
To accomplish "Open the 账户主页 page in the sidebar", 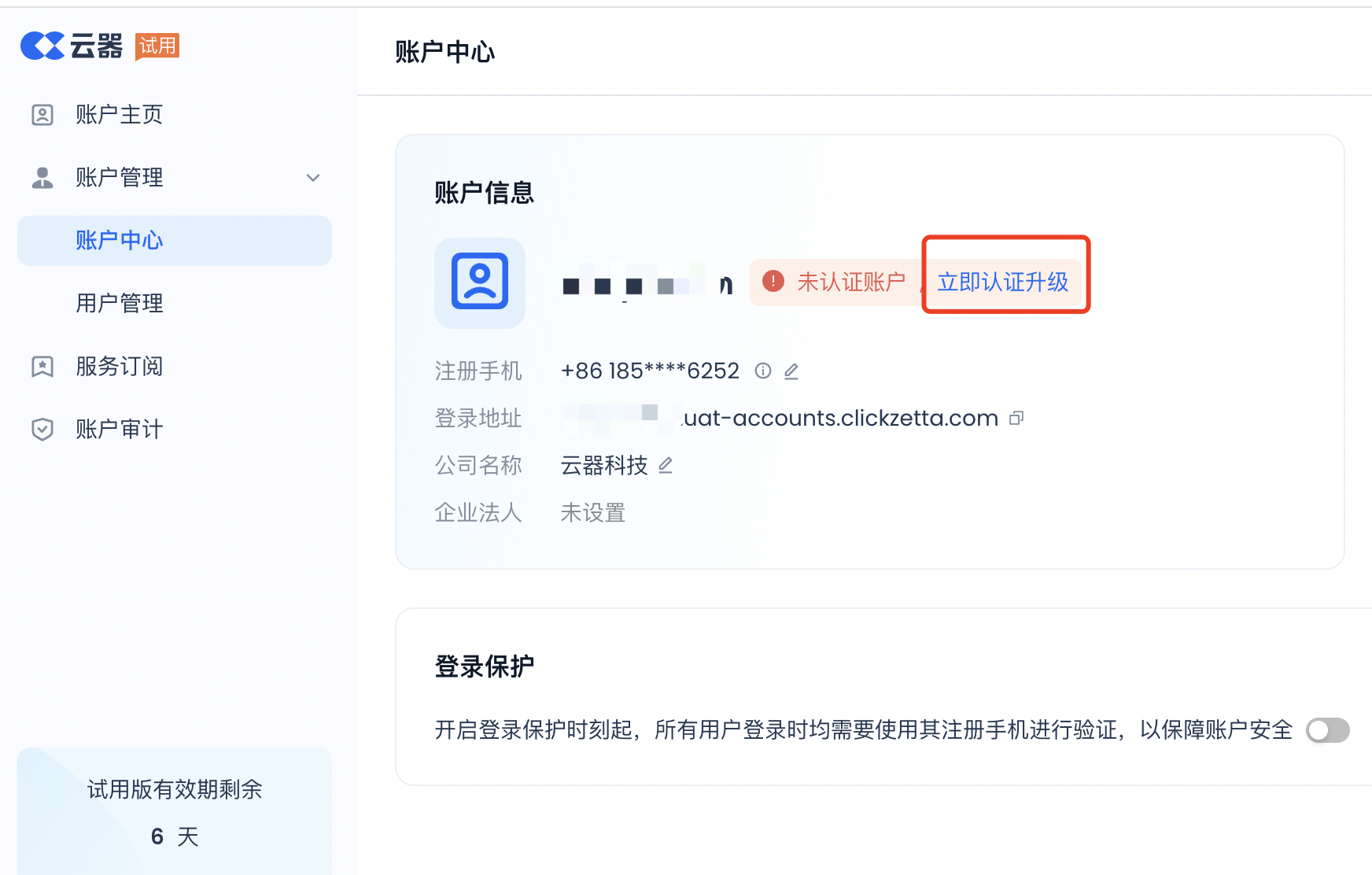I will (x=119, y=115).
